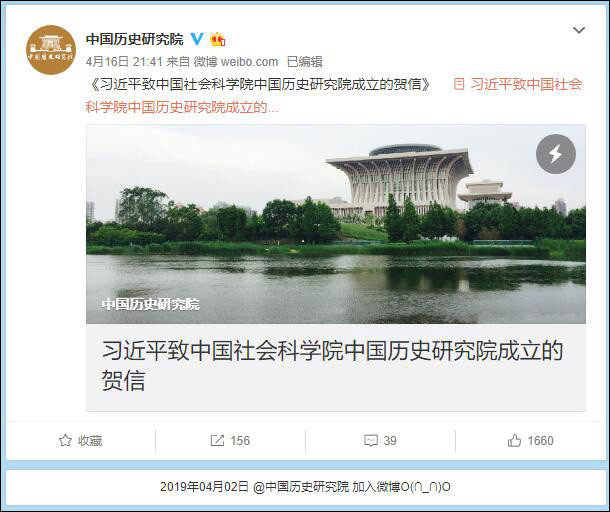Click the lightning bolt article icon
This screenshot has width=610, height=512.
[556, 154]
